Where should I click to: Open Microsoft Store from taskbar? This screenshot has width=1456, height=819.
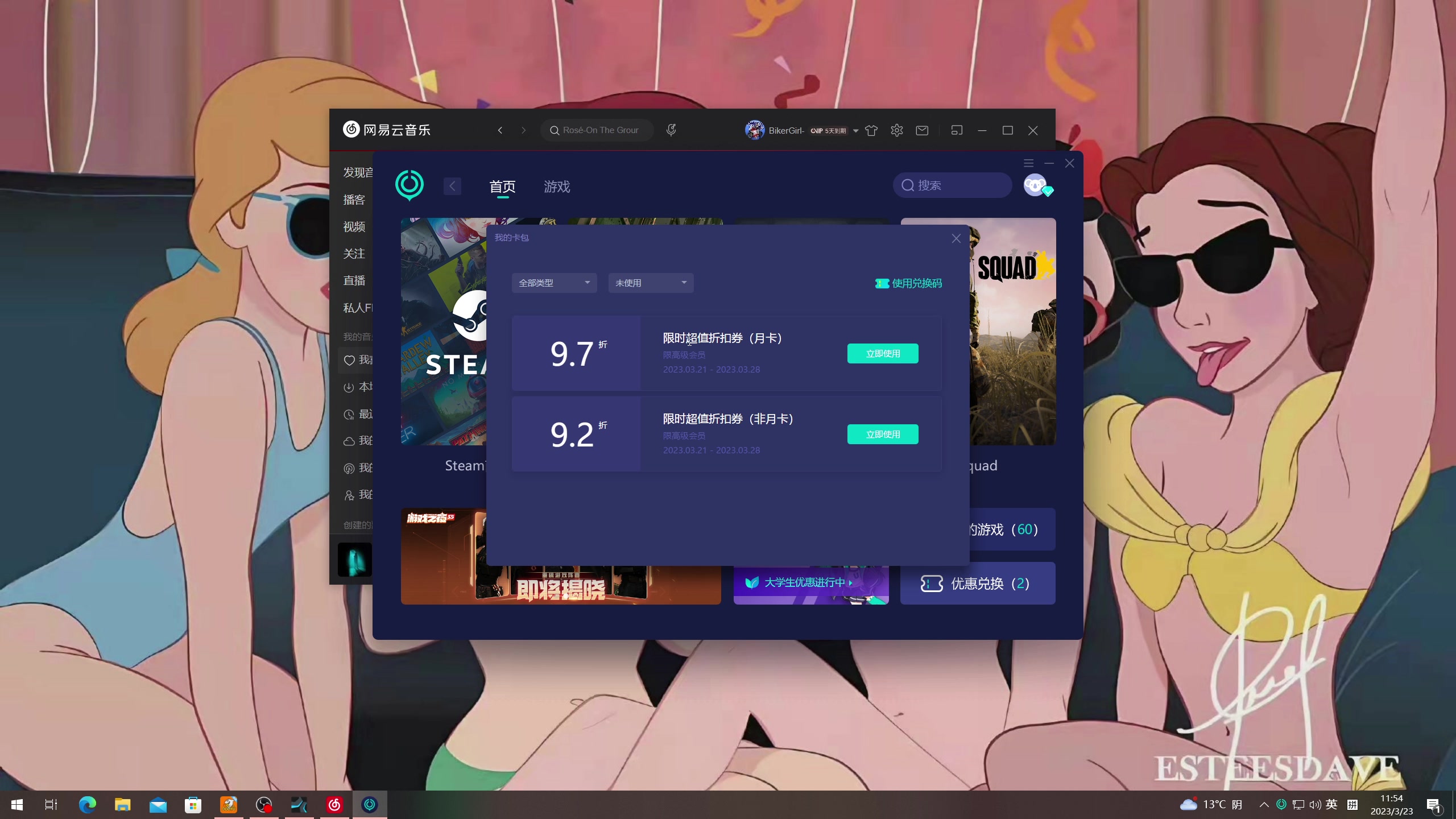pos(193,805)
